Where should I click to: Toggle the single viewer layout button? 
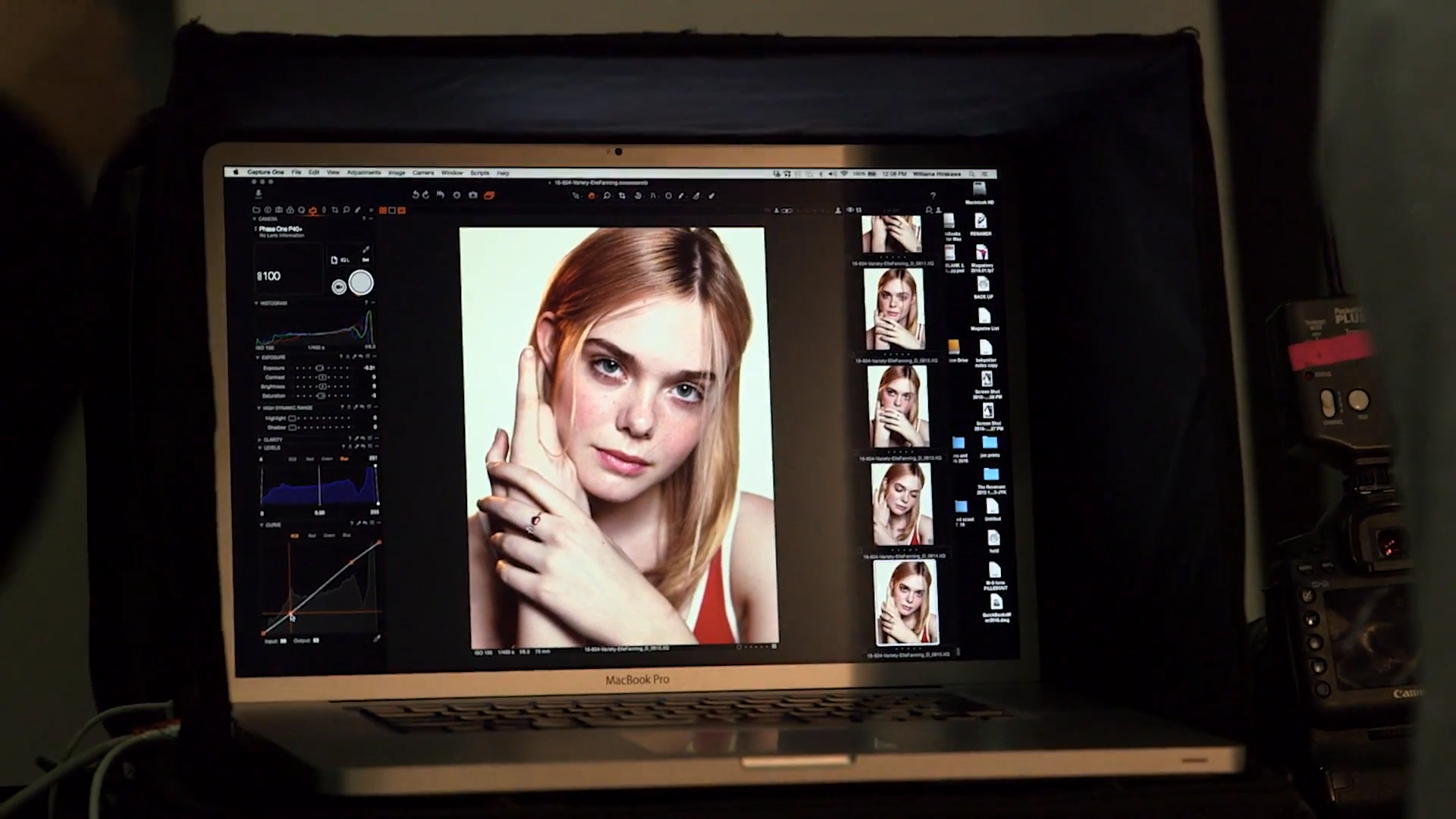pyautogui.click(x=392, y=210)
